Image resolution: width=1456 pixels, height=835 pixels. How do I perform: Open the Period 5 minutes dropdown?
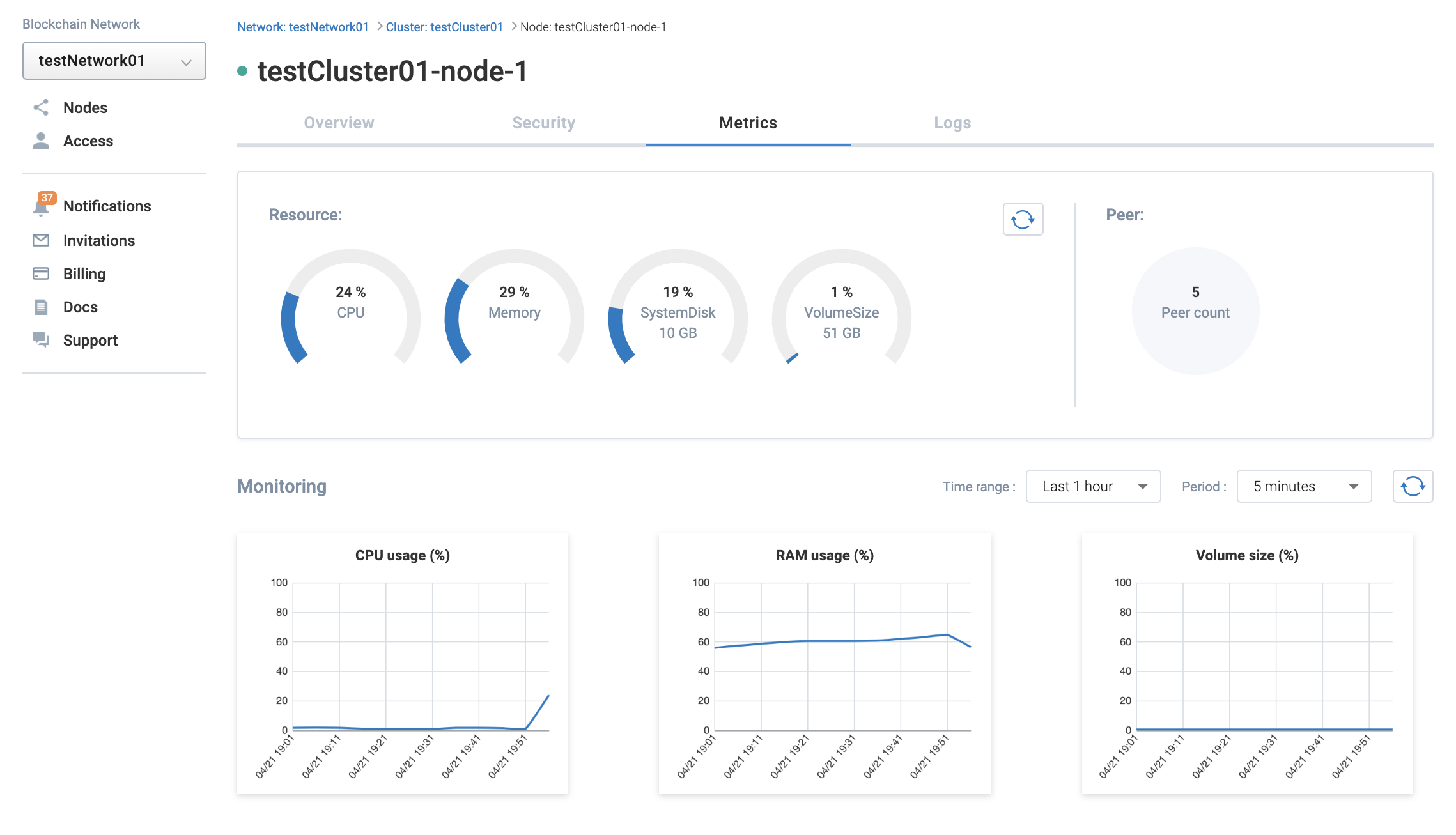(x=1304, y=486)
